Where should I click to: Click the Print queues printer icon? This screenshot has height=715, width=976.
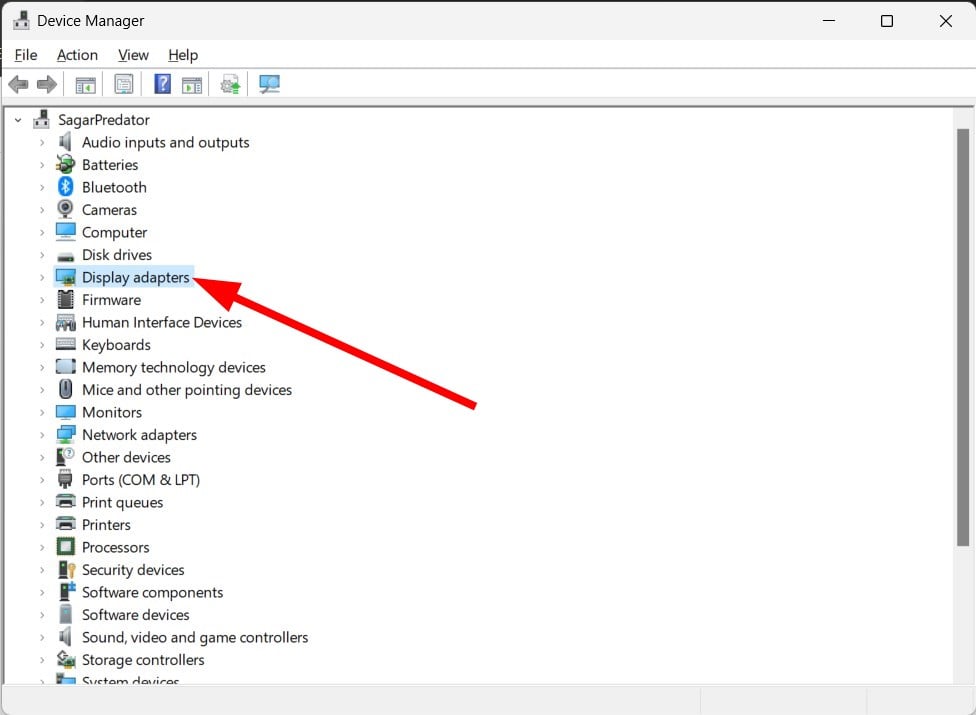(65, 502)
